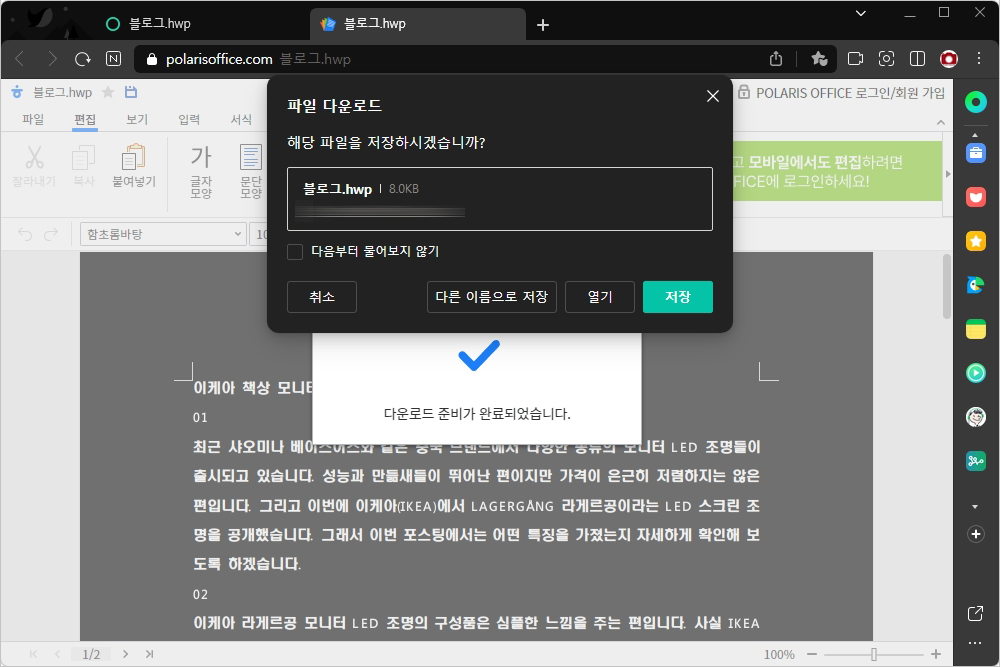
Task: Toggle the sidebar split-view icon
Action: pos(917,59)
